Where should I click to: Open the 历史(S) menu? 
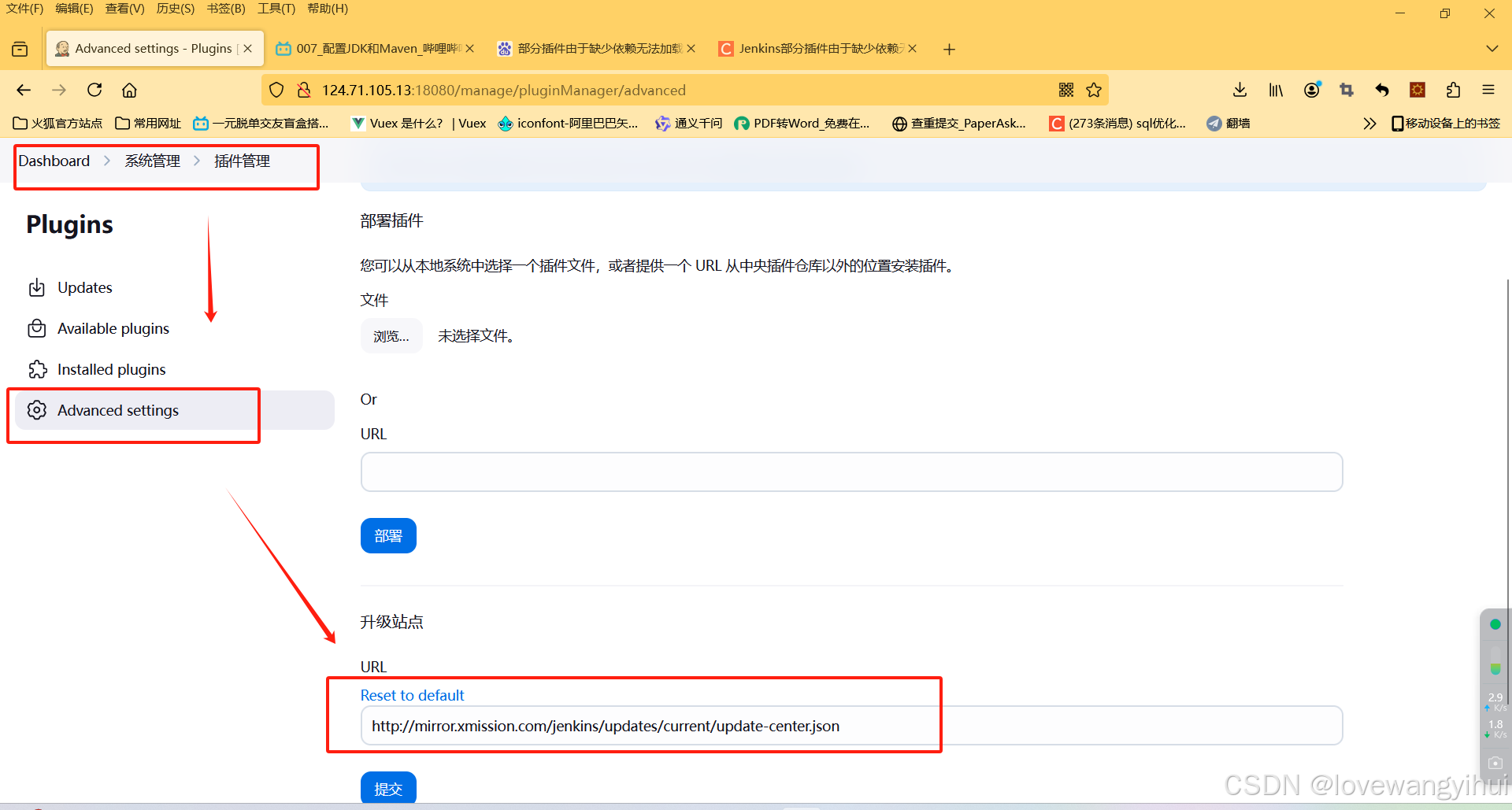point(175,9)
